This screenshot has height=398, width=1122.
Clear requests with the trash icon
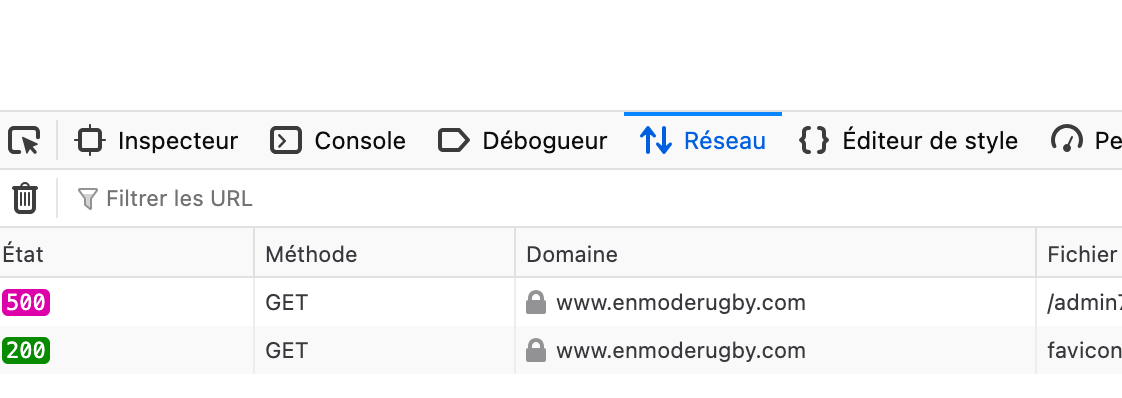[25, 198]
